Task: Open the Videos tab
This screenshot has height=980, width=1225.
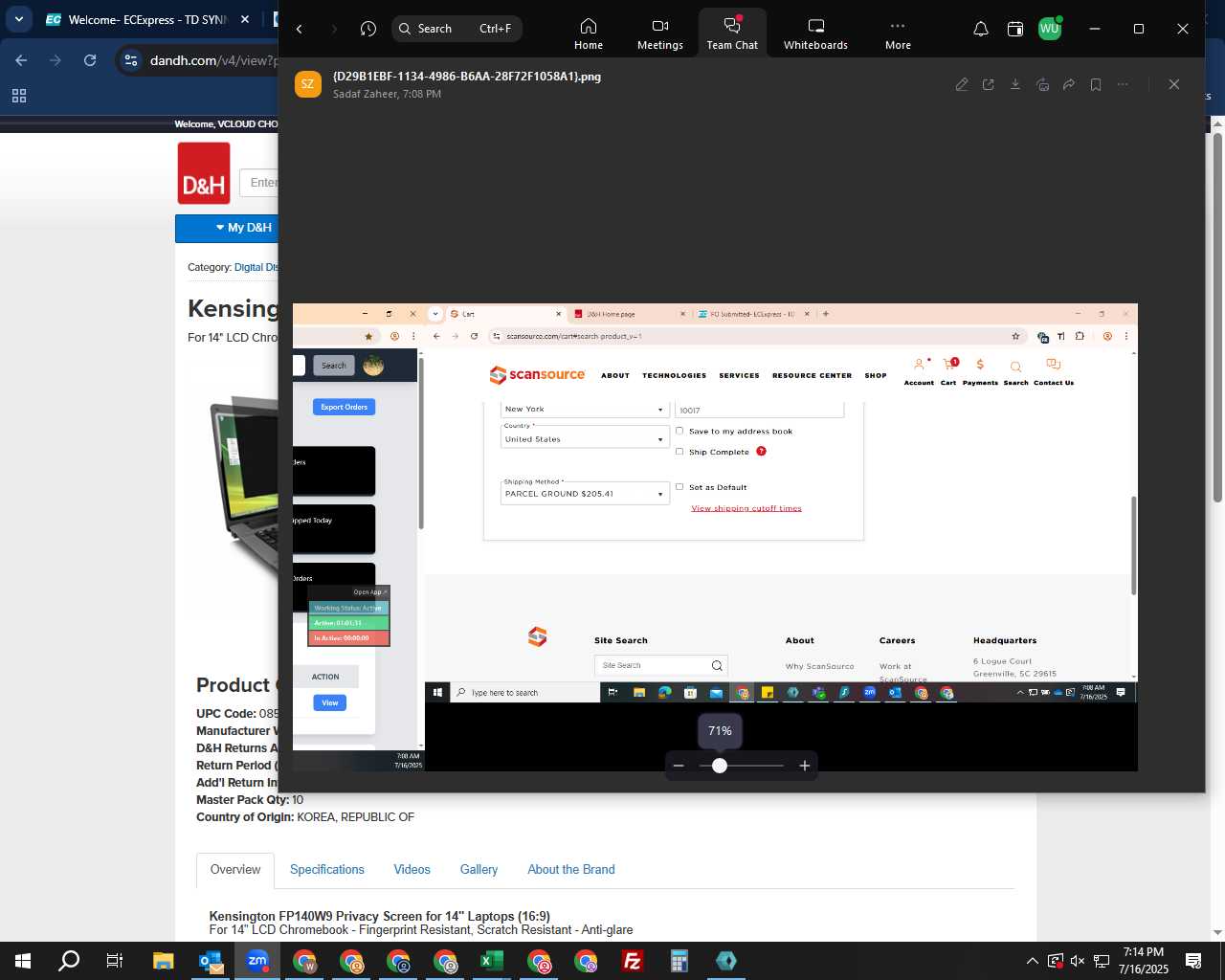Action: pyautogui.click(x=412, y=870)
